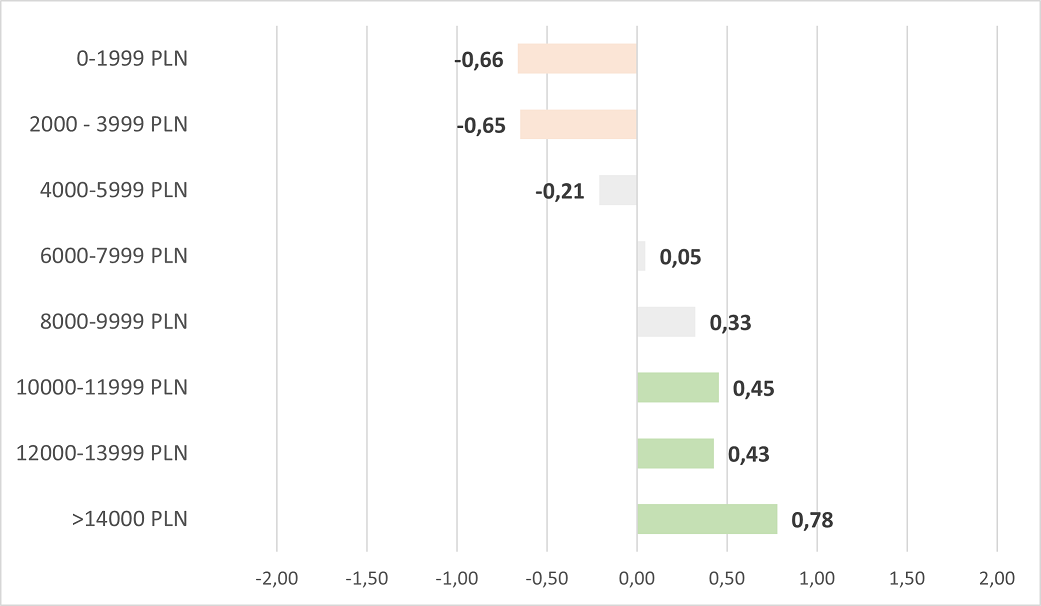Select the 0,33 data label

tap(730, 323)
